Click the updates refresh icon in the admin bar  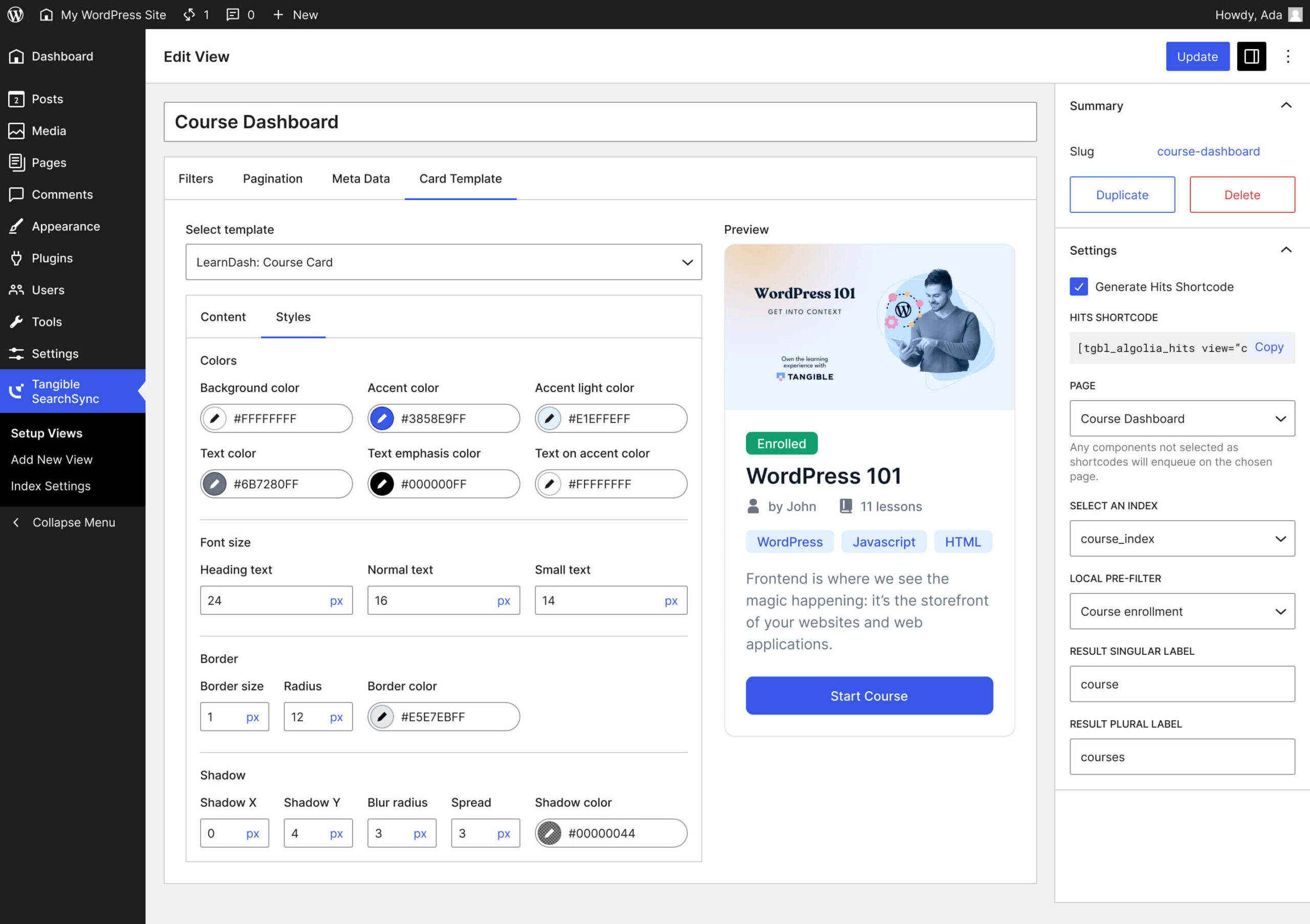coord(189,14)
